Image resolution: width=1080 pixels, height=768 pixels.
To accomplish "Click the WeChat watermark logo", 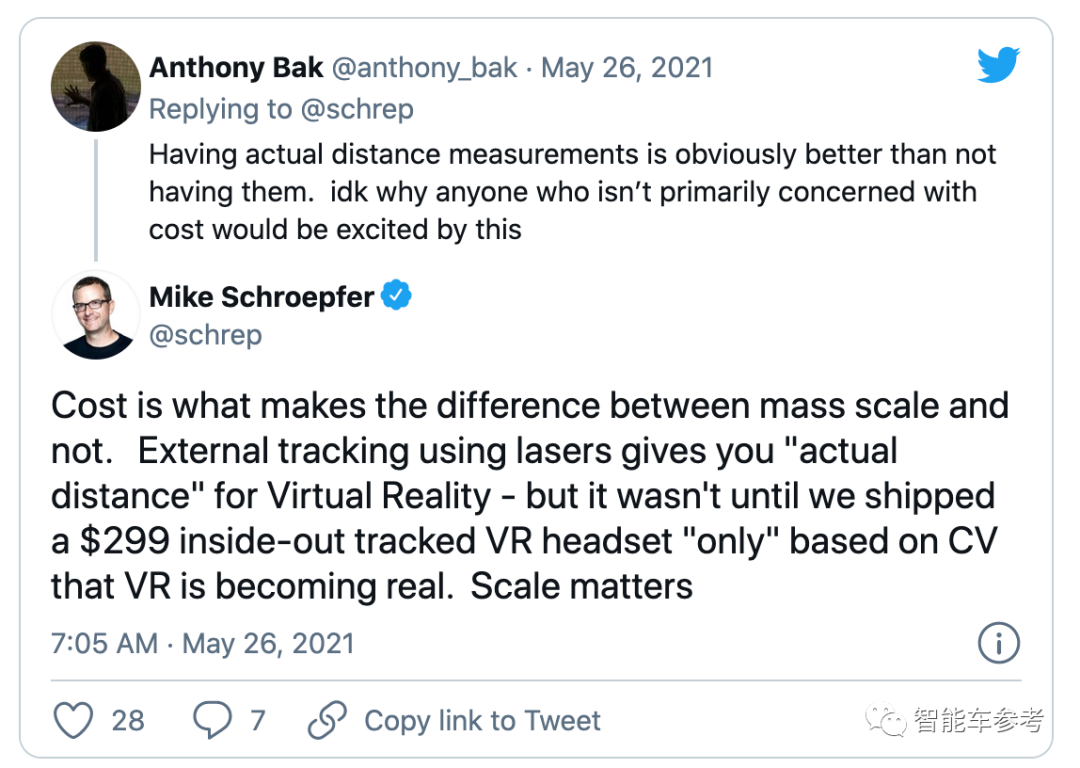I will coord(886,720).
